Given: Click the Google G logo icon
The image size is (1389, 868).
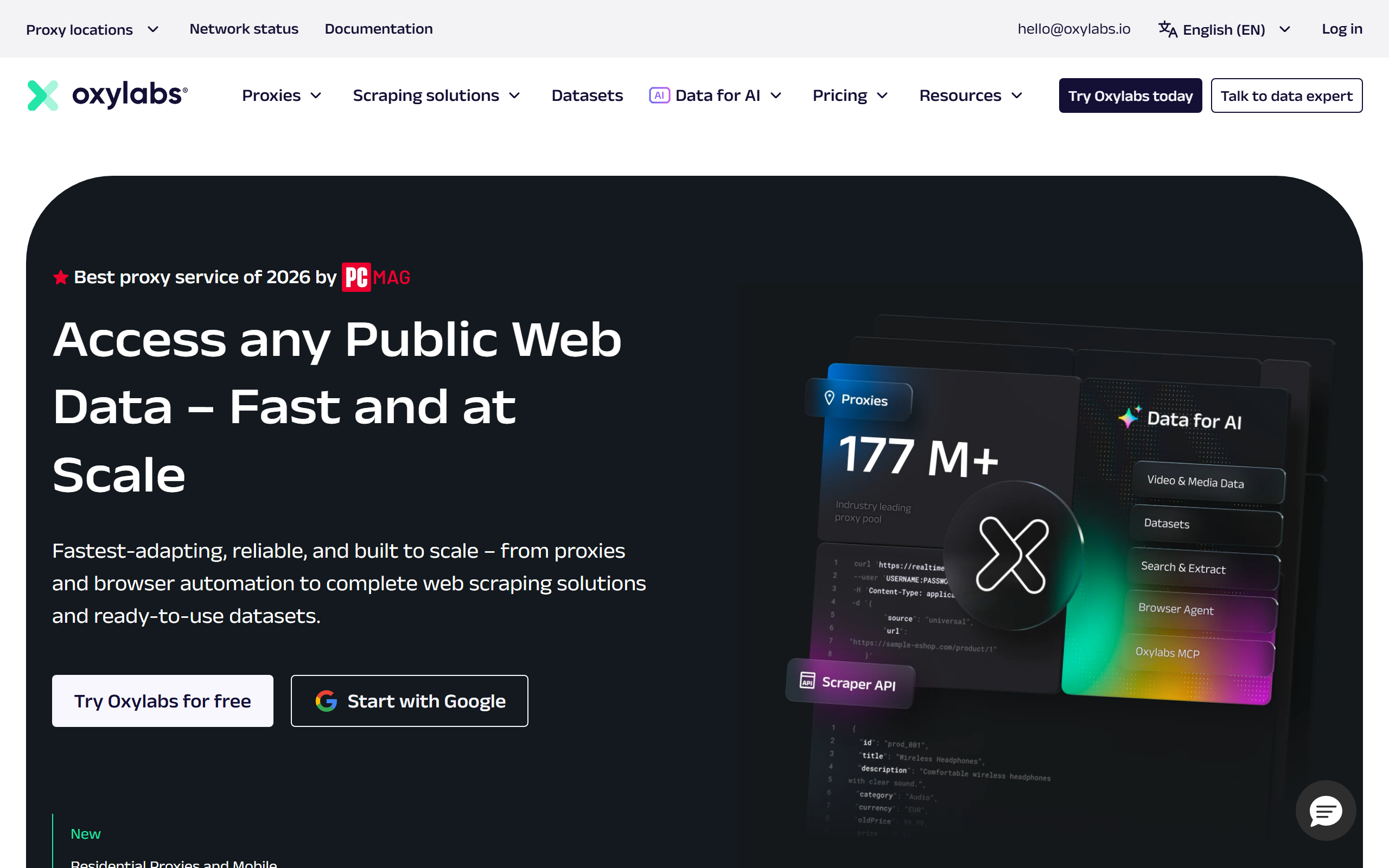Looking at the screenshot, I should tap(326, 701).
